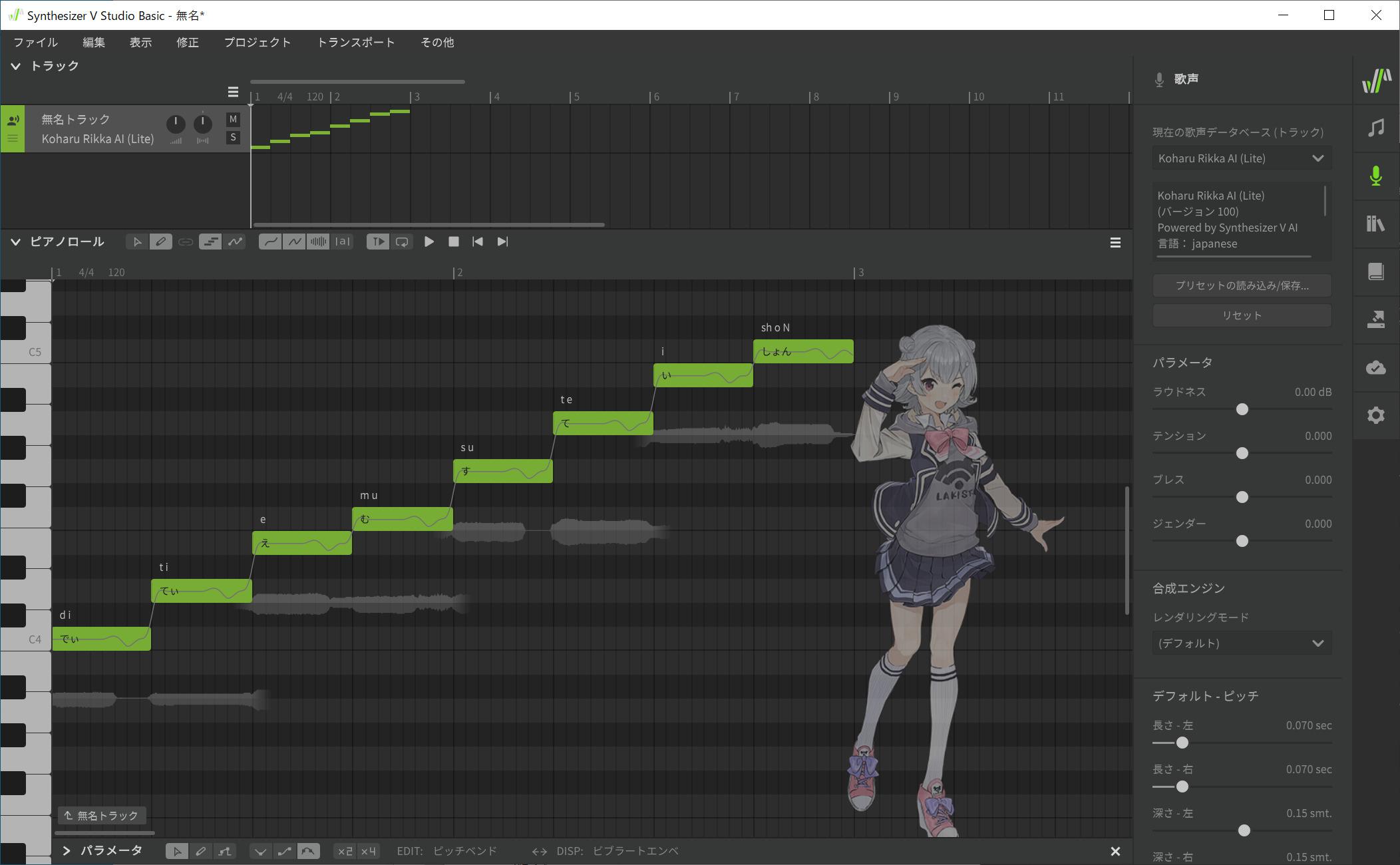This screenshot has height=865, width=1400.
Task: Click the link notes chain icon
Action: click(x=186, y=242)
